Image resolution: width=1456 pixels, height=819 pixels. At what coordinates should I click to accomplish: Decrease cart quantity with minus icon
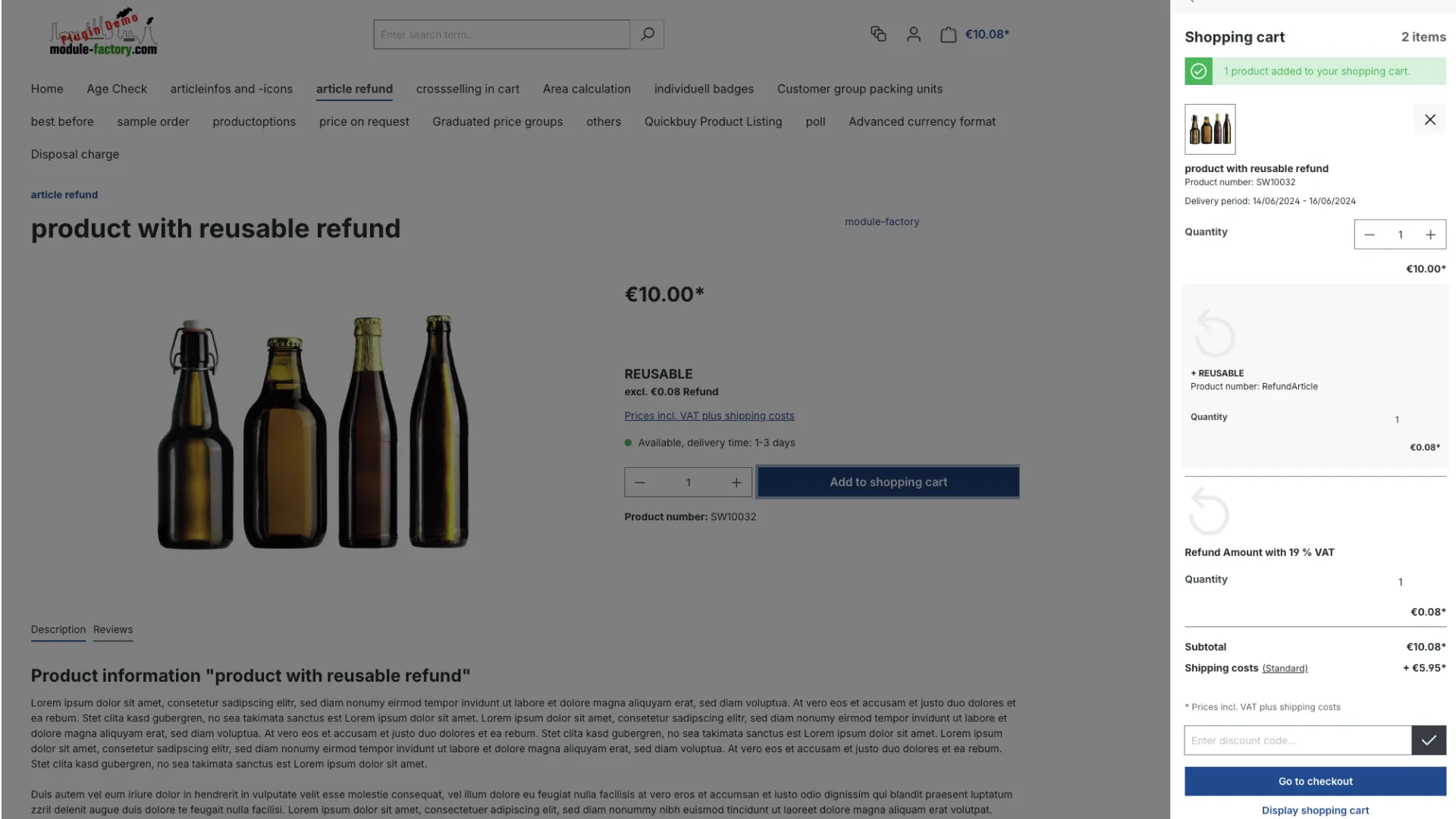point(1370,234)
